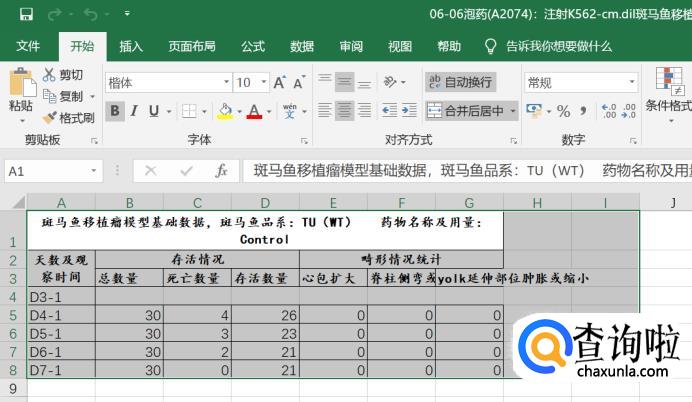The width and height of the screenshot is (692, 402).
Task: Click the decrease font size icon
Action: coord(299,82)
